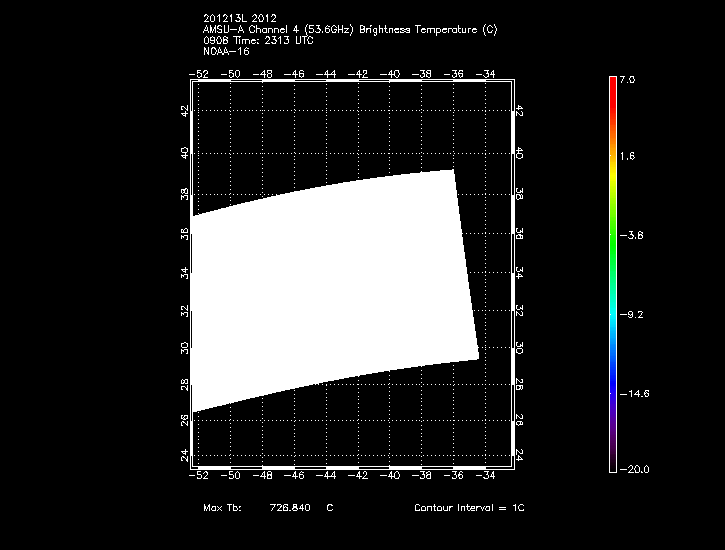The height and width of the screenshot is (550, 725).
Task: Click the NOAA-16 satellite label
Action: pyautogui.click(x=225, y=50)
